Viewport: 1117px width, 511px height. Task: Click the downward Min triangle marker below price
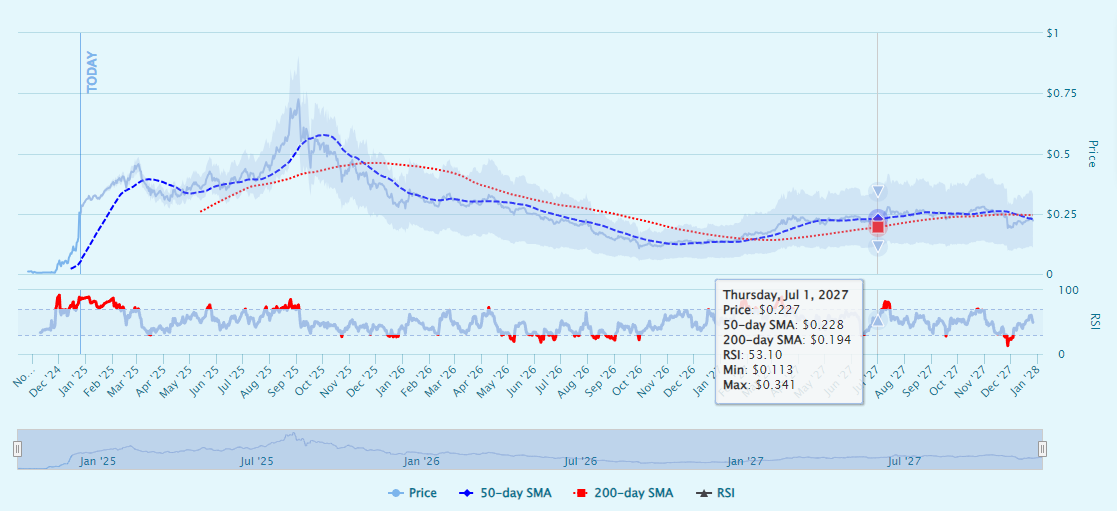878,246
